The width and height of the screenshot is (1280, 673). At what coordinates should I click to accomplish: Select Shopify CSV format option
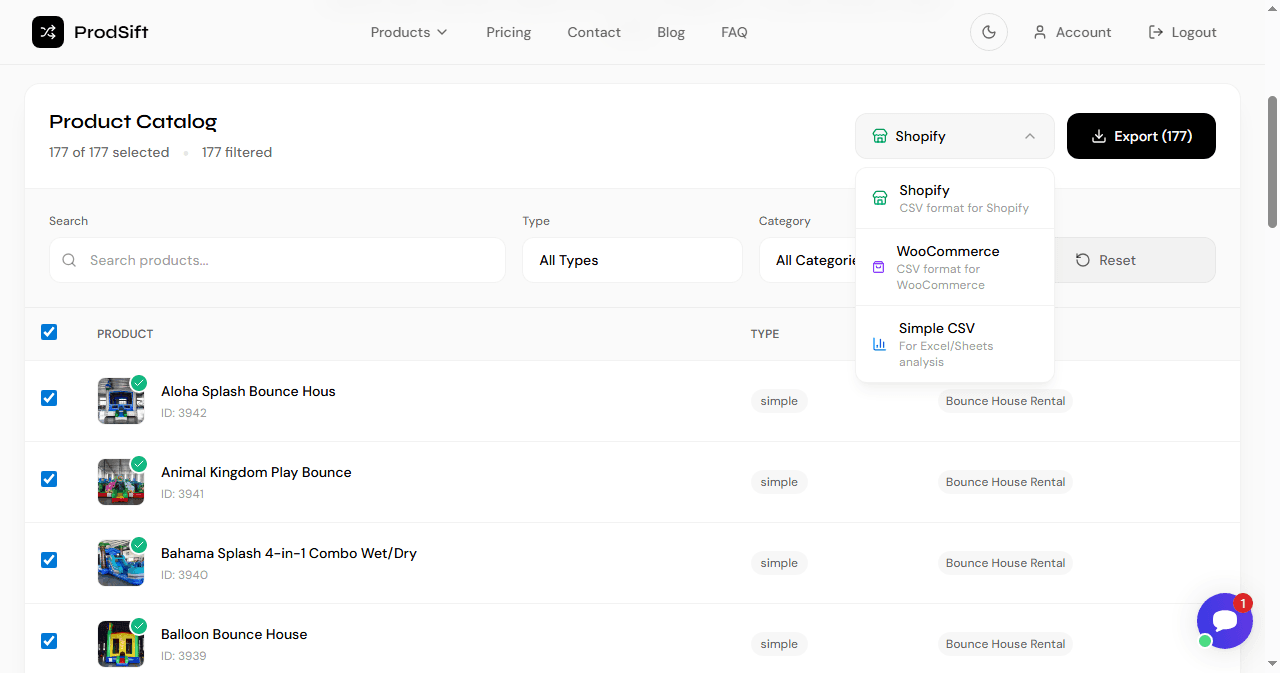click(955, 198)
